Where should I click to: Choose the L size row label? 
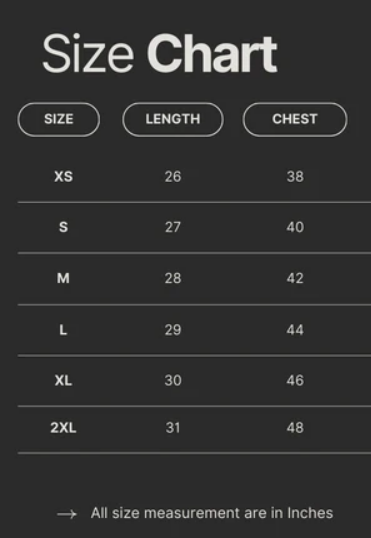tap(63, 330)
